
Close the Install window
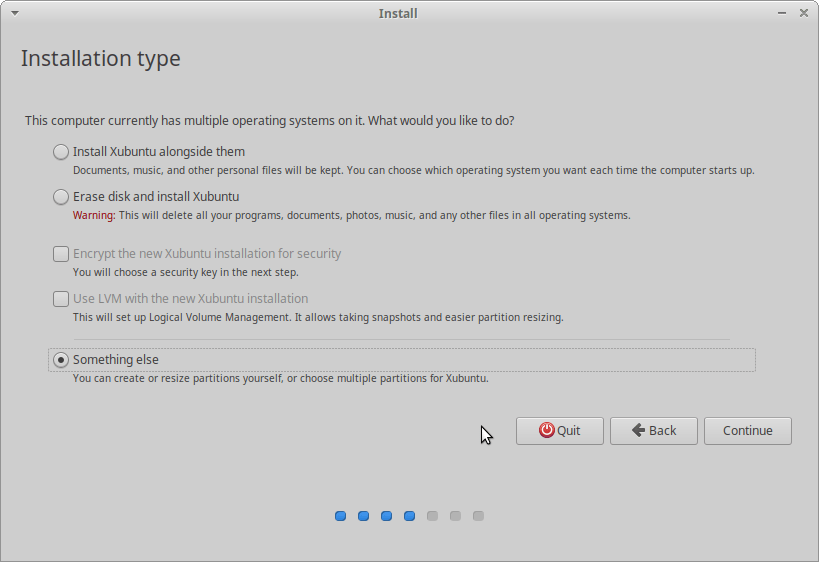(804, 13)
